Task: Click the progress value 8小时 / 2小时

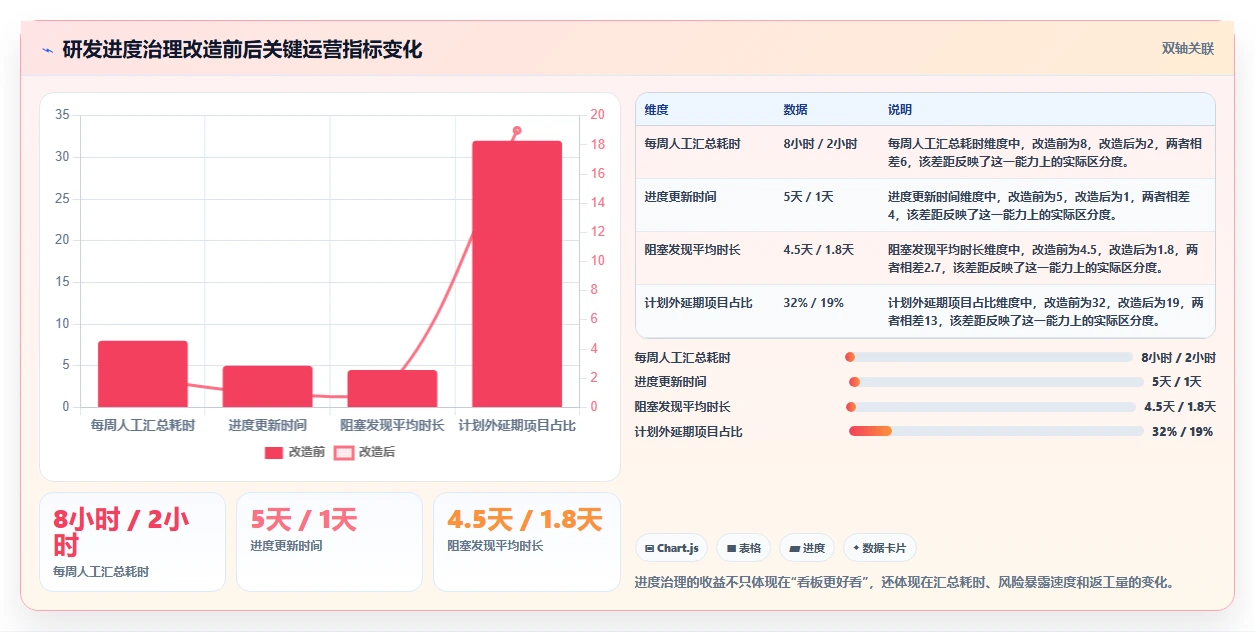Action: click(x=1178, y=357)
